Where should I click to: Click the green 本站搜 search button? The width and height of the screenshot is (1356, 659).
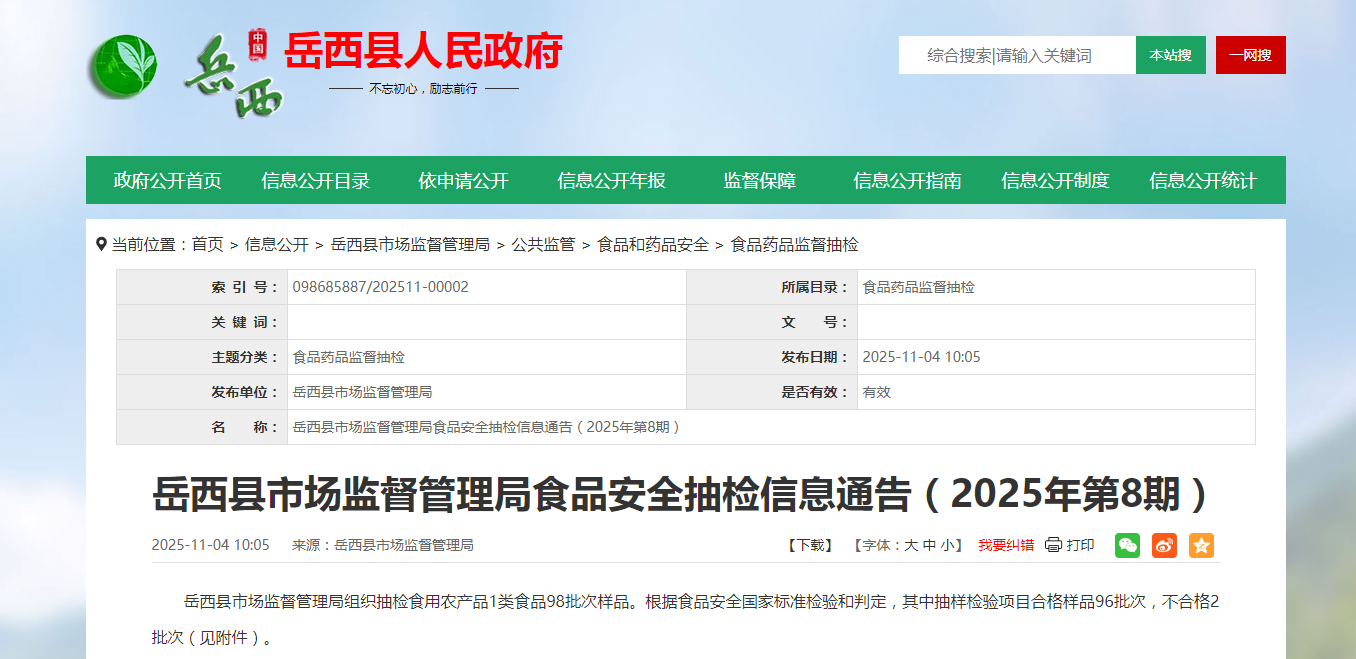(1170, 55)
